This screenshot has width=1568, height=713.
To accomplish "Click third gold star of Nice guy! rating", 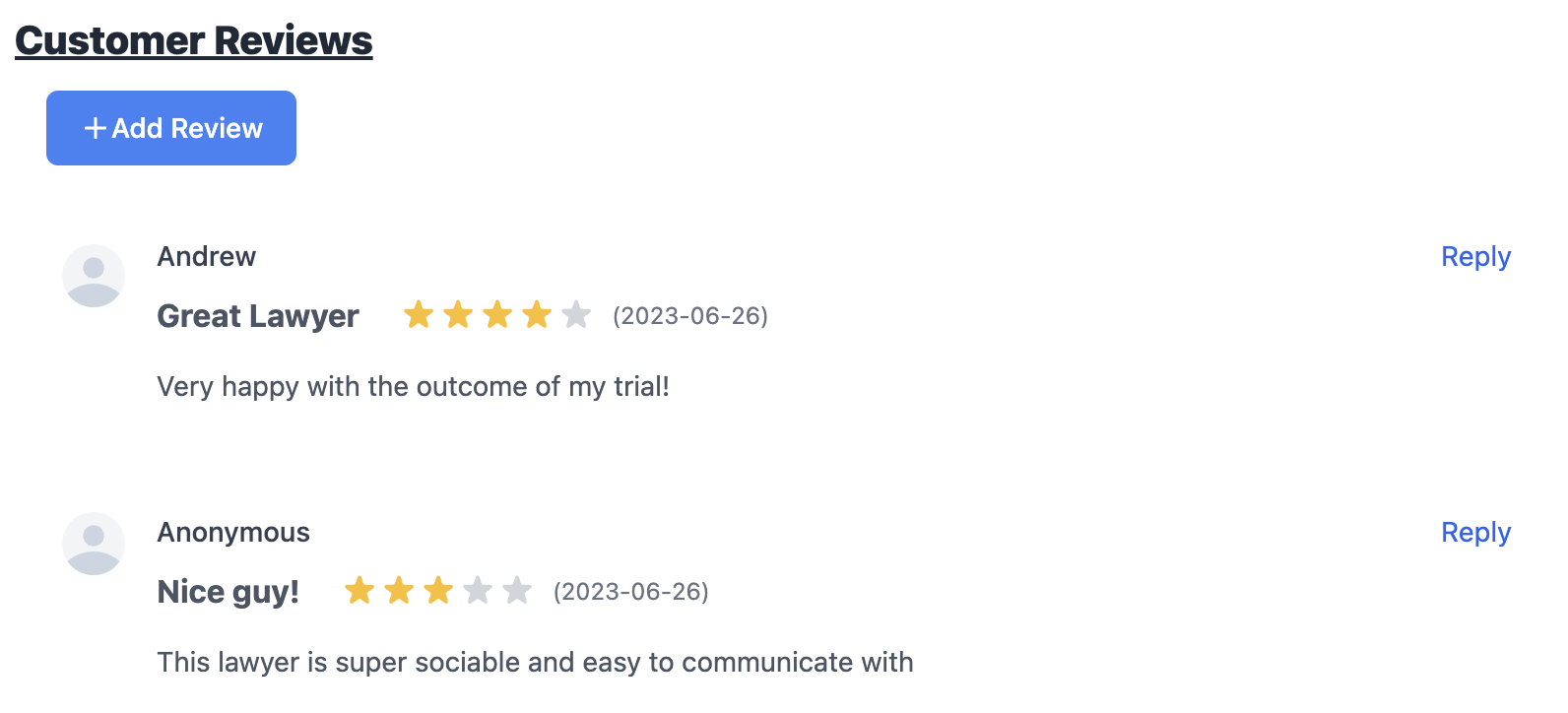I will click(438, 591).
